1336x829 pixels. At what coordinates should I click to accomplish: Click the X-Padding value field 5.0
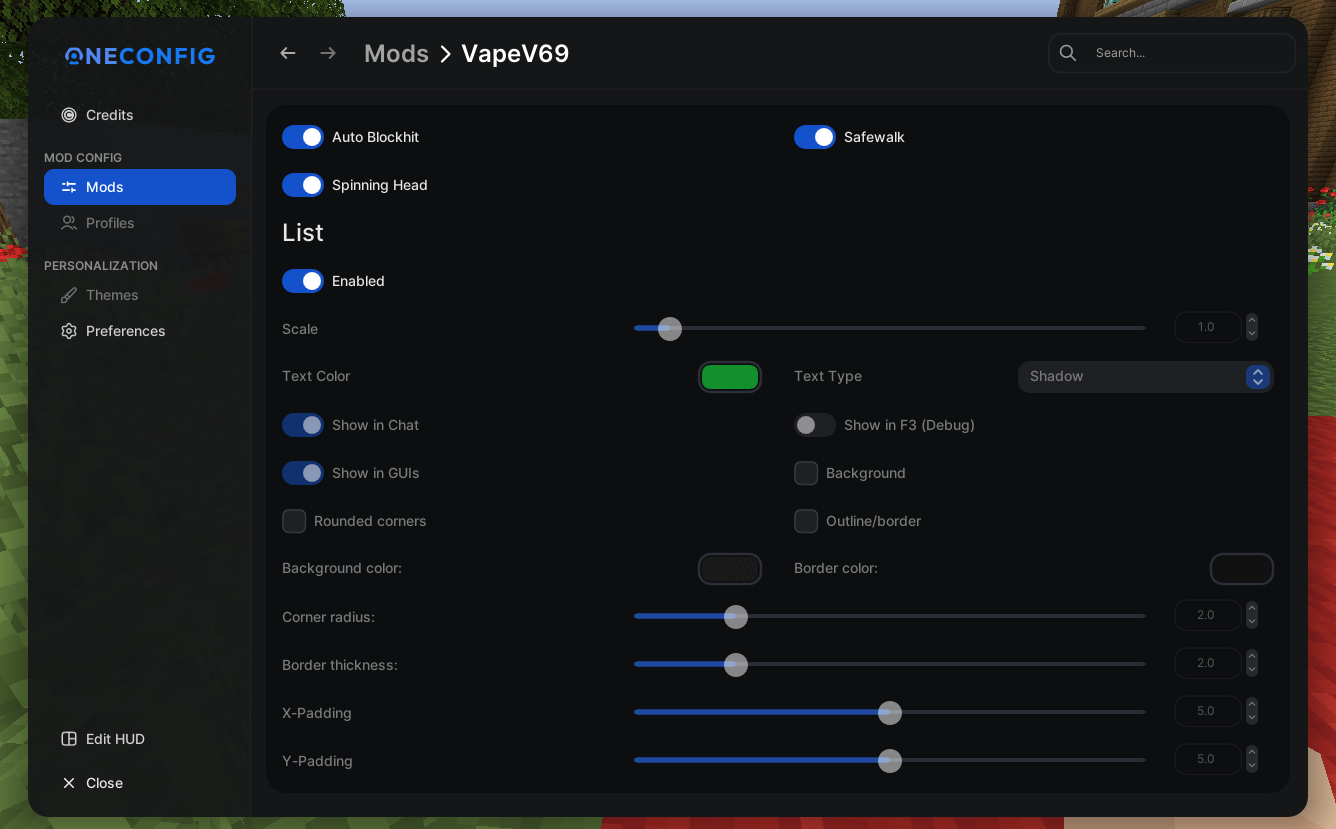(x=1208, y=711)
